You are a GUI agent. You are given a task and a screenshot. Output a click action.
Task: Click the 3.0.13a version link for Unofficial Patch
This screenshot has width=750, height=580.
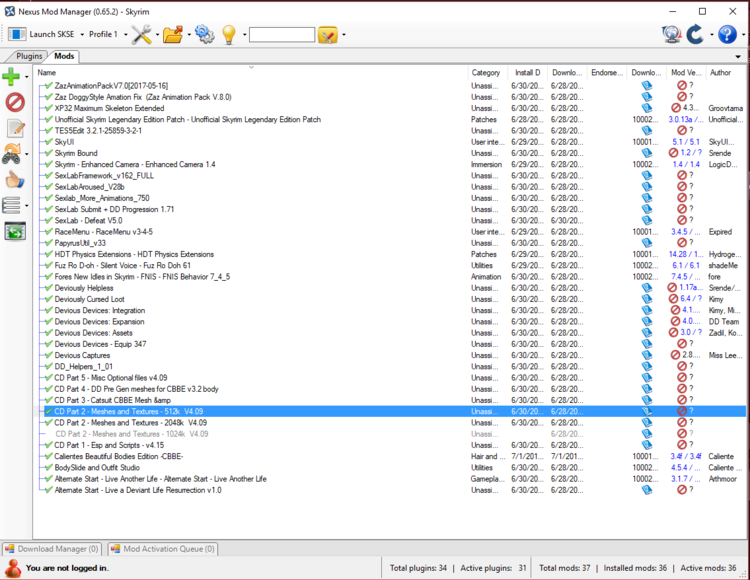pos(685,120)
